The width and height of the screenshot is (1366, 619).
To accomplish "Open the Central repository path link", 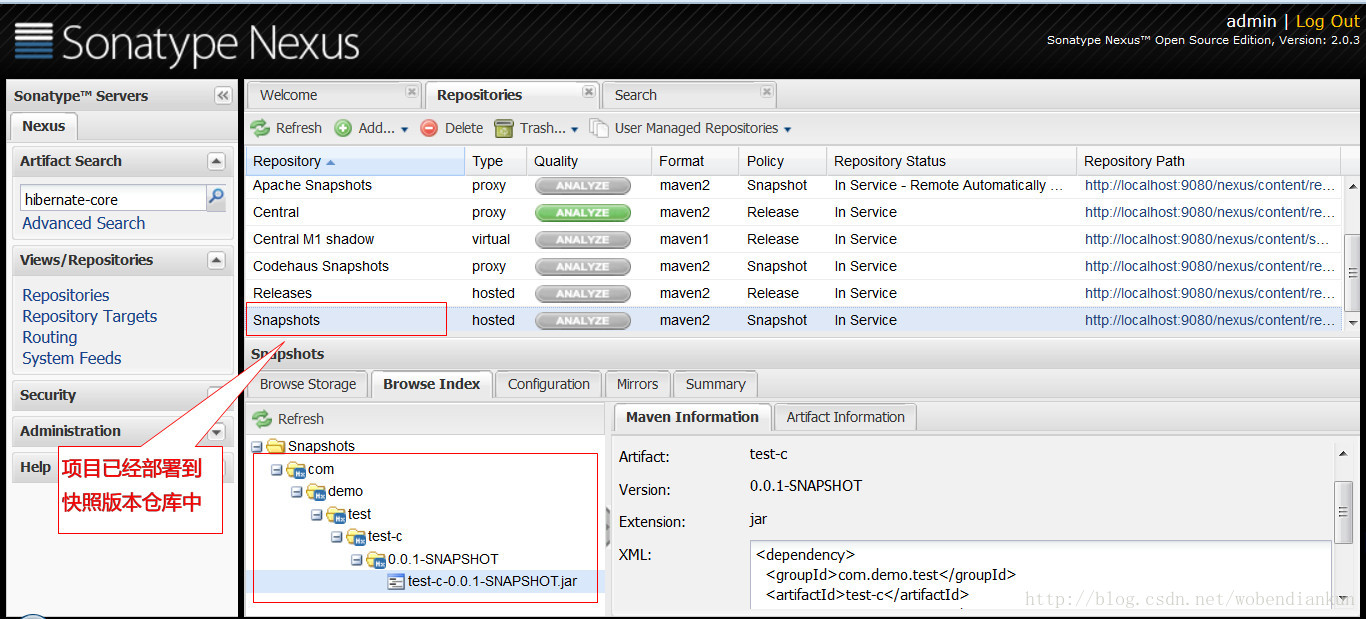I will tap(1210, 212).
